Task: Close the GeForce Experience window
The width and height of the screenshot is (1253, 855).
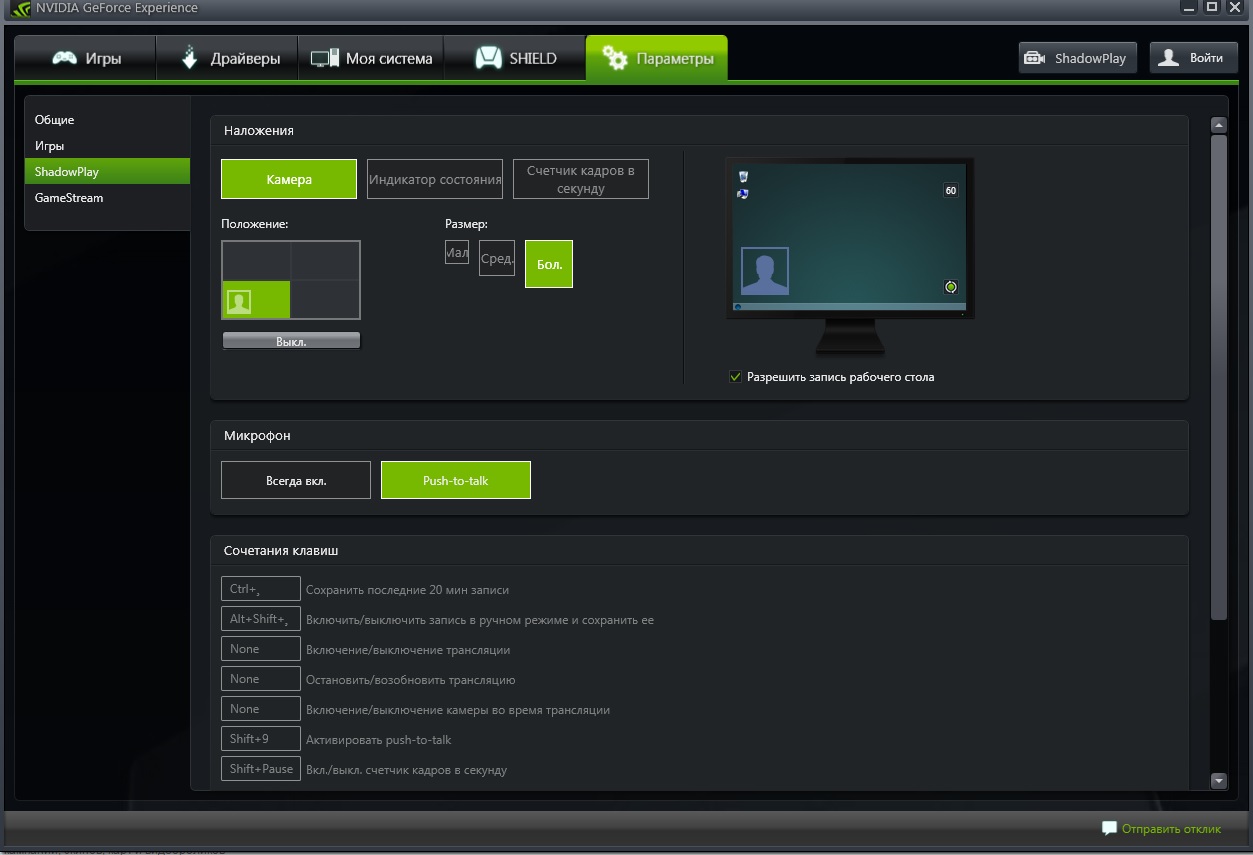Action: (x=1235, y=7)
